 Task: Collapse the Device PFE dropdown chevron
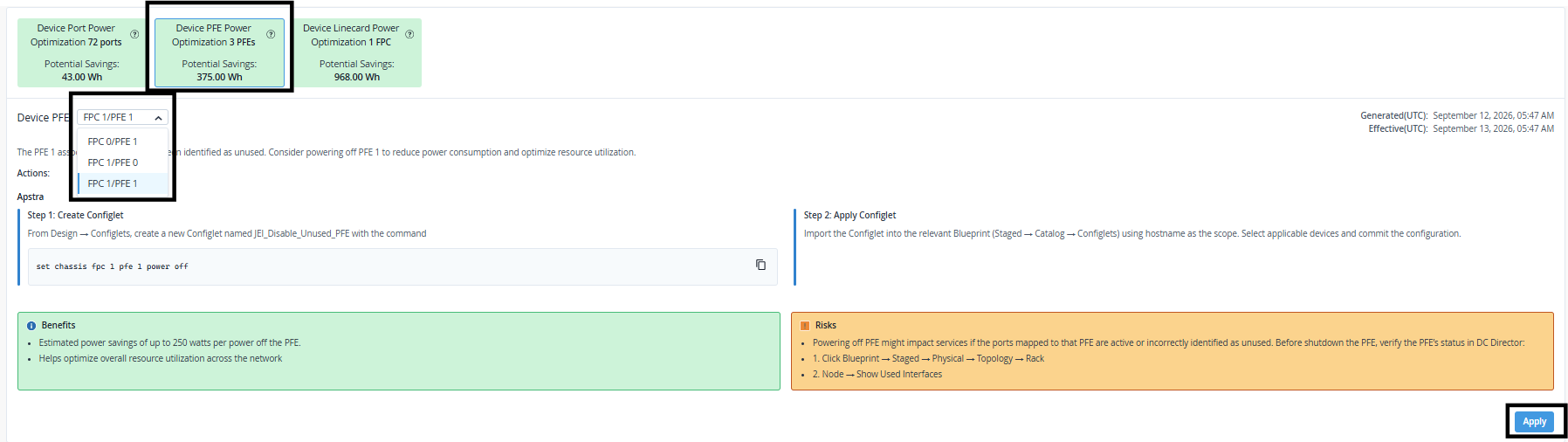158,118
